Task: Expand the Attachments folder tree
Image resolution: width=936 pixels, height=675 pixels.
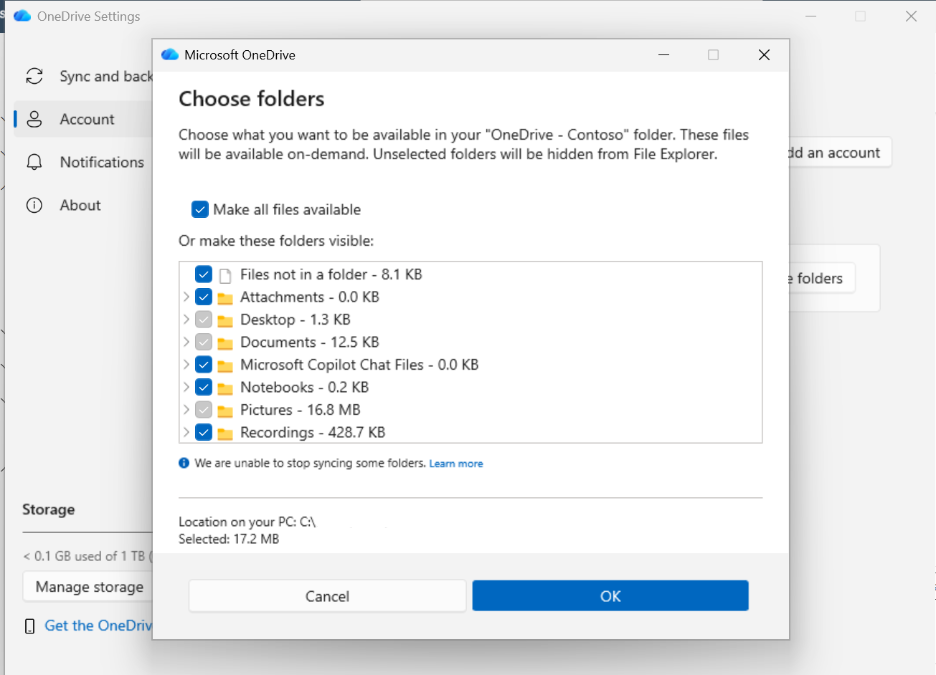Action: (x=186, y=297)
